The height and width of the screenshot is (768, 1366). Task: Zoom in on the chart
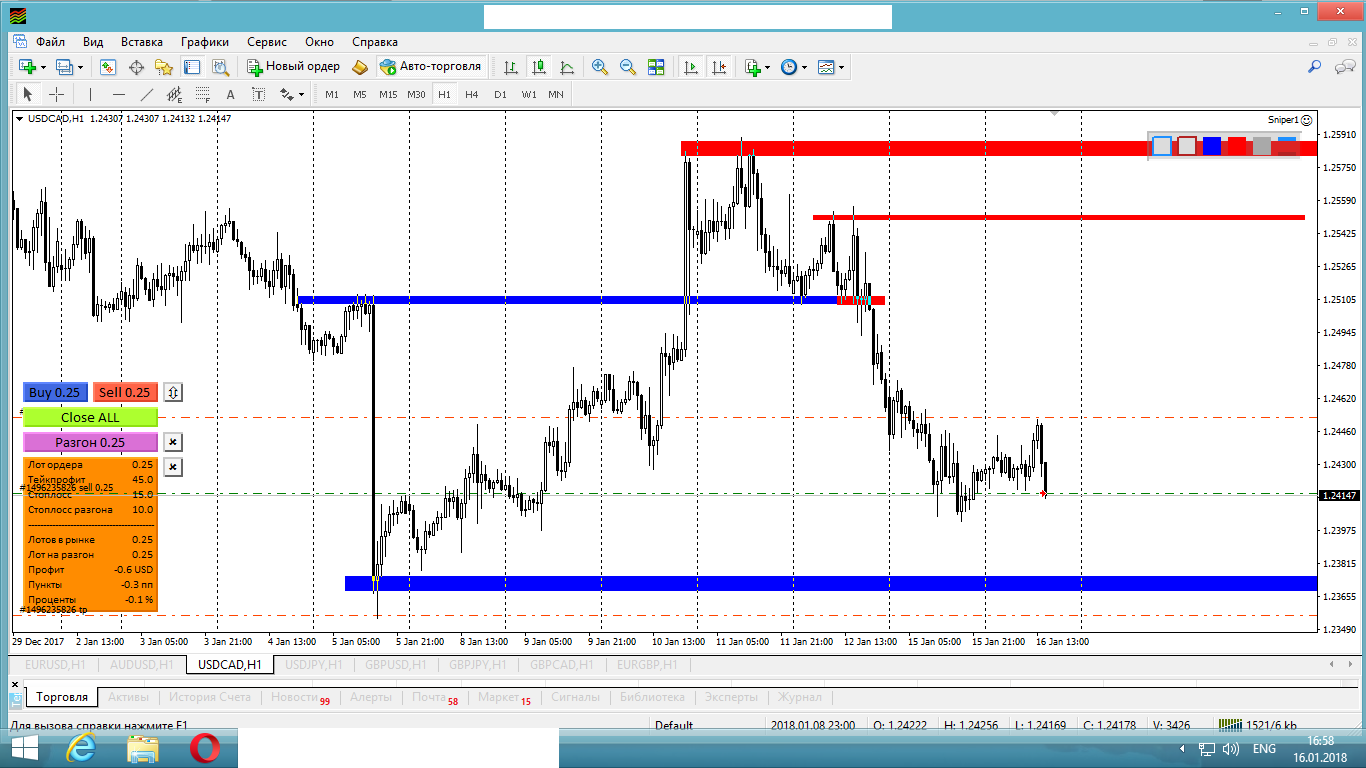point(600,67)
